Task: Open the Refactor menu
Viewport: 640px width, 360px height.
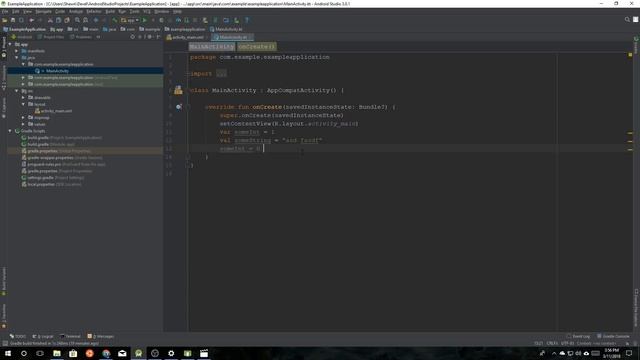Action: click(94, 11)
